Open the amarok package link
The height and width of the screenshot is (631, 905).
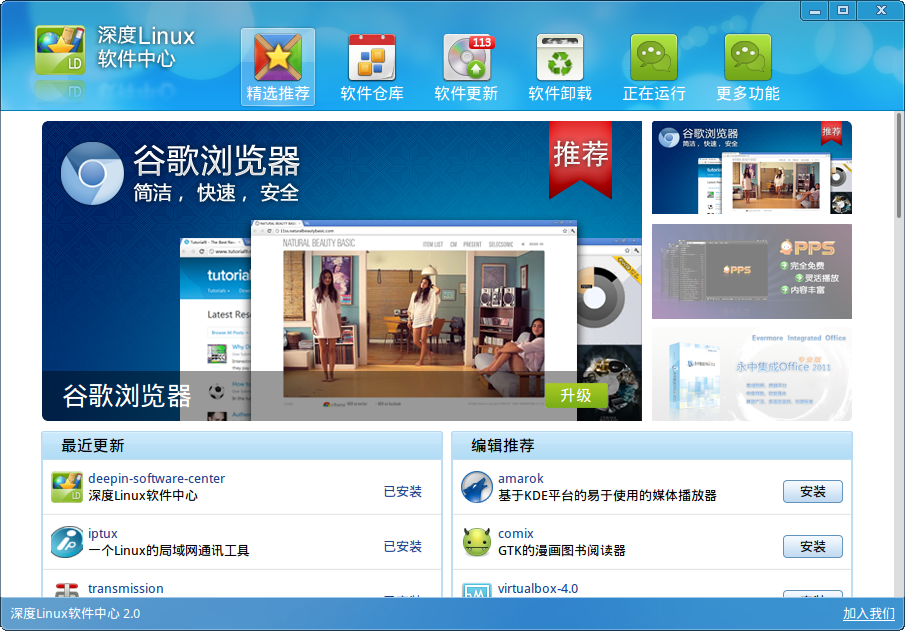click(x=521, y=479)
